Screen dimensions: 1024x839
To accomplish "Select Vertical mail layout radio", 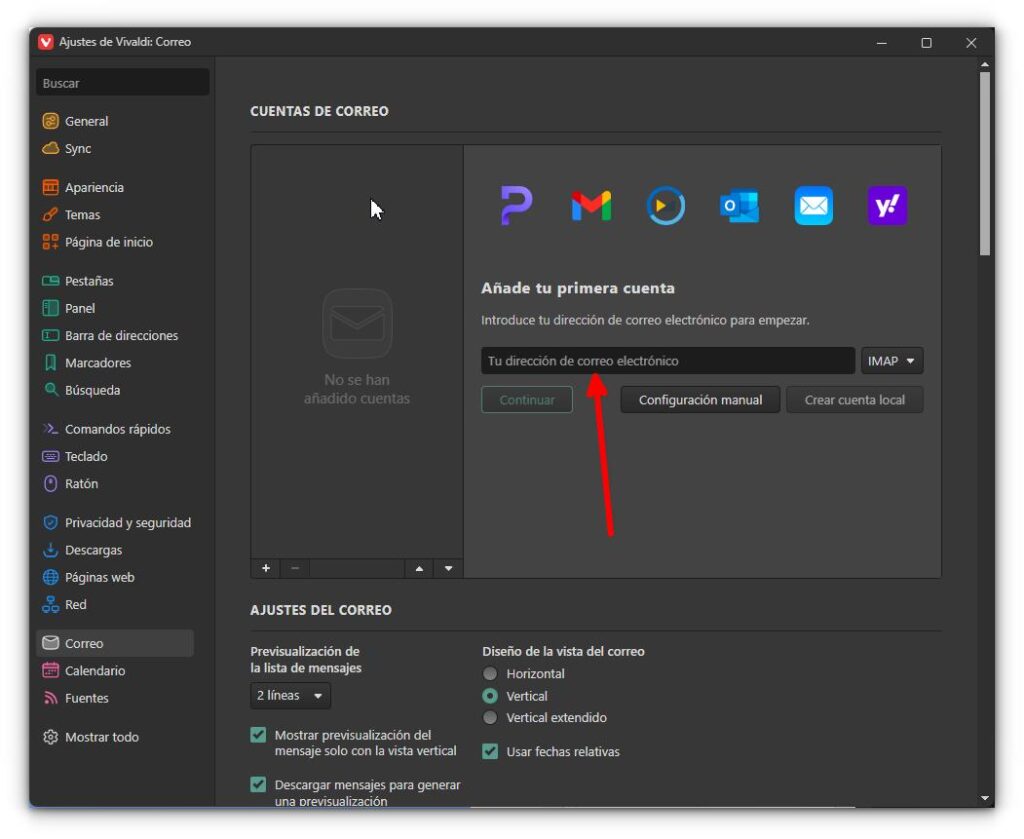I will point(490,696).
